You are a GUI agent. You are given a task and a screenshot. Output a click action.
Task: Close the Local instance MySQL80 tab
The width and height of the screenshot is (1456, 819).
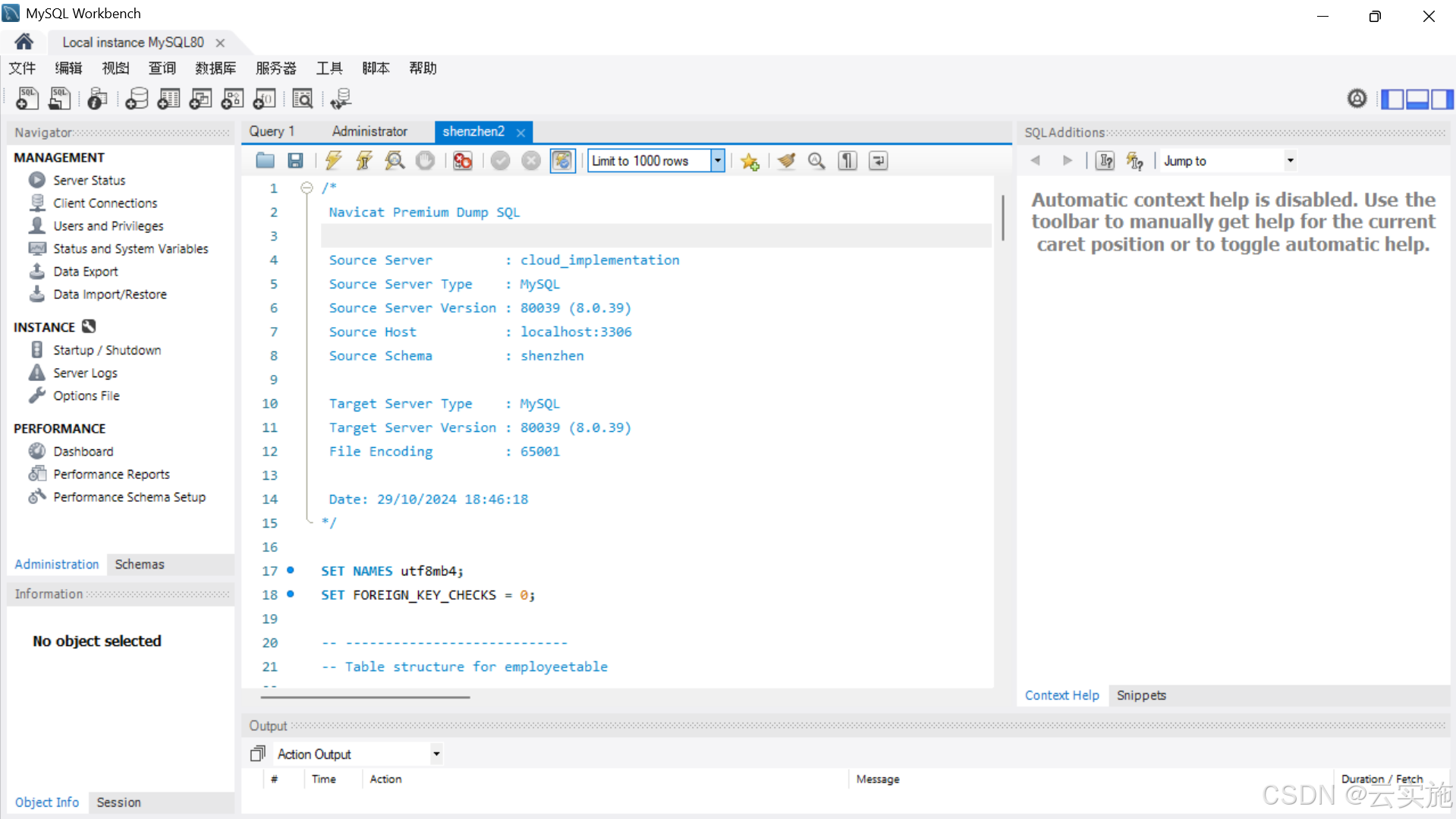(220, 43)
